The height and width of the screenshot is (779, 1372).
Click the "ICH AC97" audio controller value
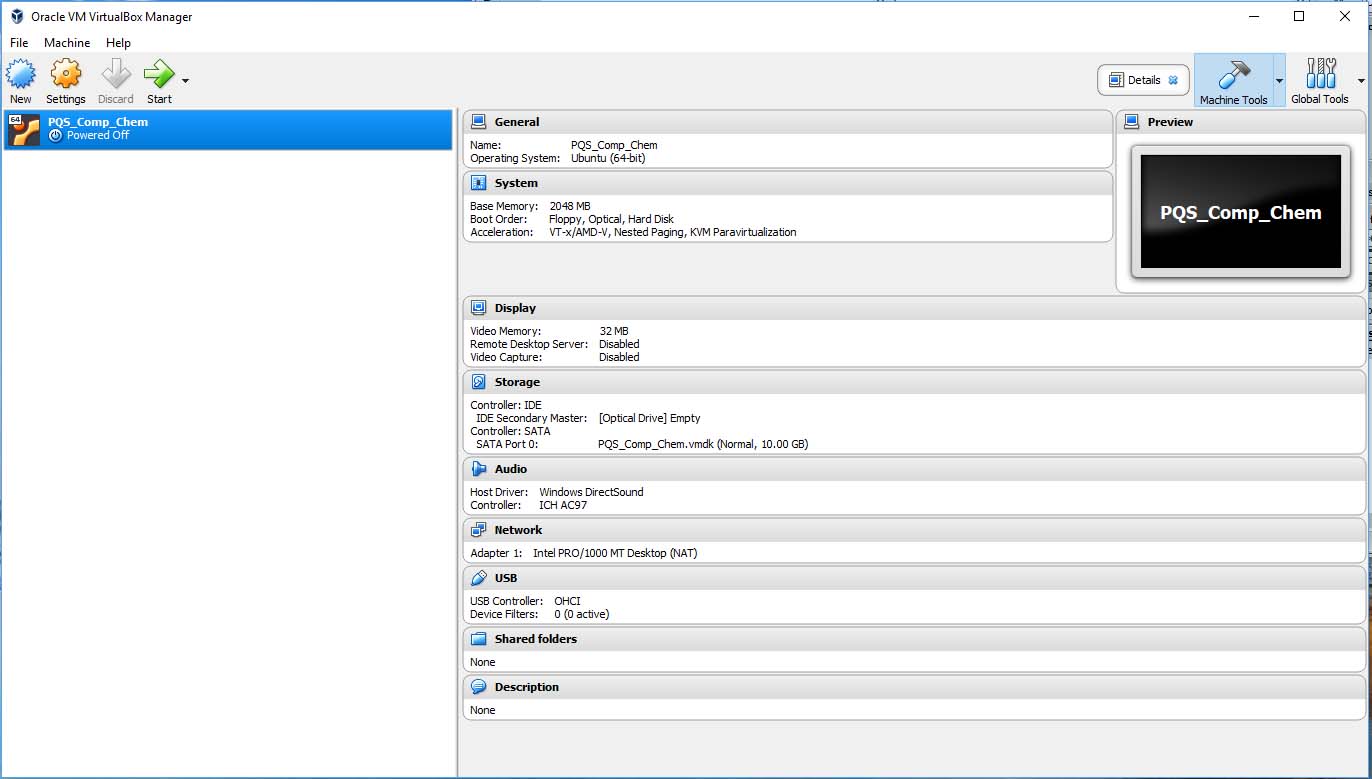coord(563,505)
